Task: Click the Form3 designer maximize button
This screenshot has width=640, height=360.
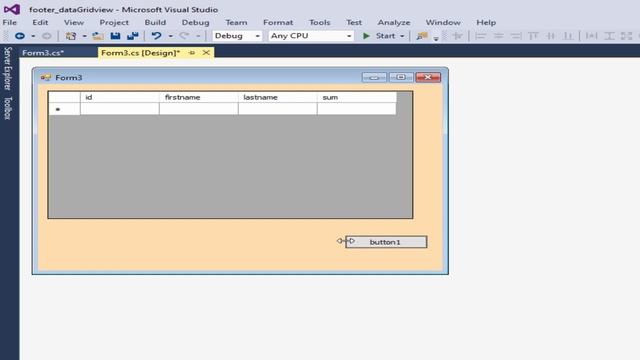Action: (x=401, y=78)
